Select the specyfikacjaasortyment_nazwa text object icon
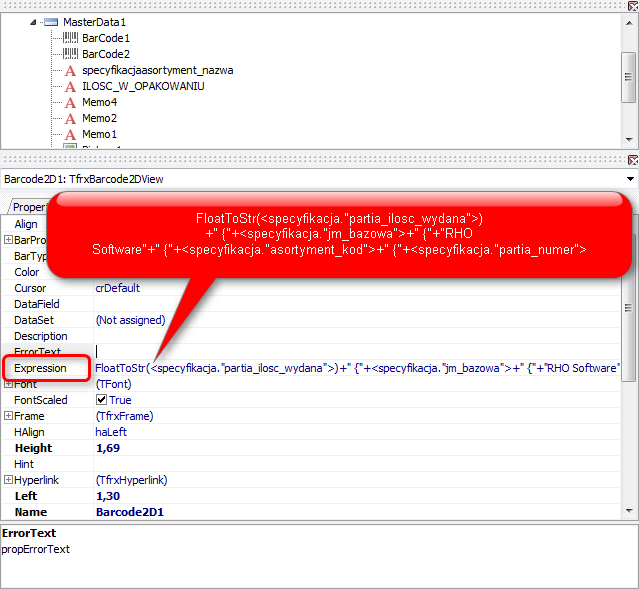This screenshot has height=589, width=639. click(70, 71)
